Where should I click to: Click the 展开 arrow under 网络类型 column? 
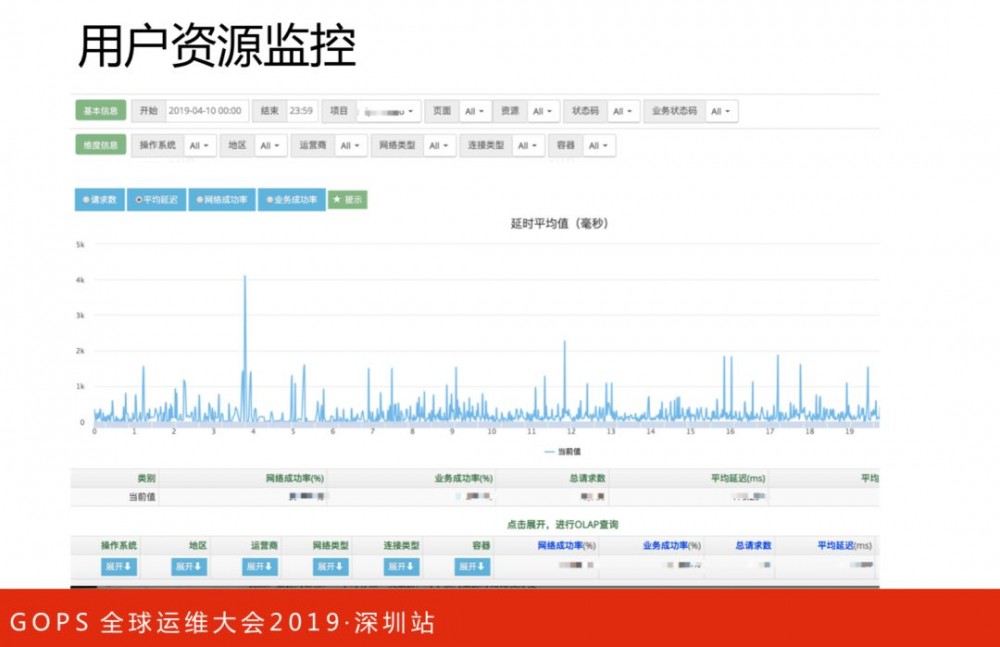click(330, 568)
